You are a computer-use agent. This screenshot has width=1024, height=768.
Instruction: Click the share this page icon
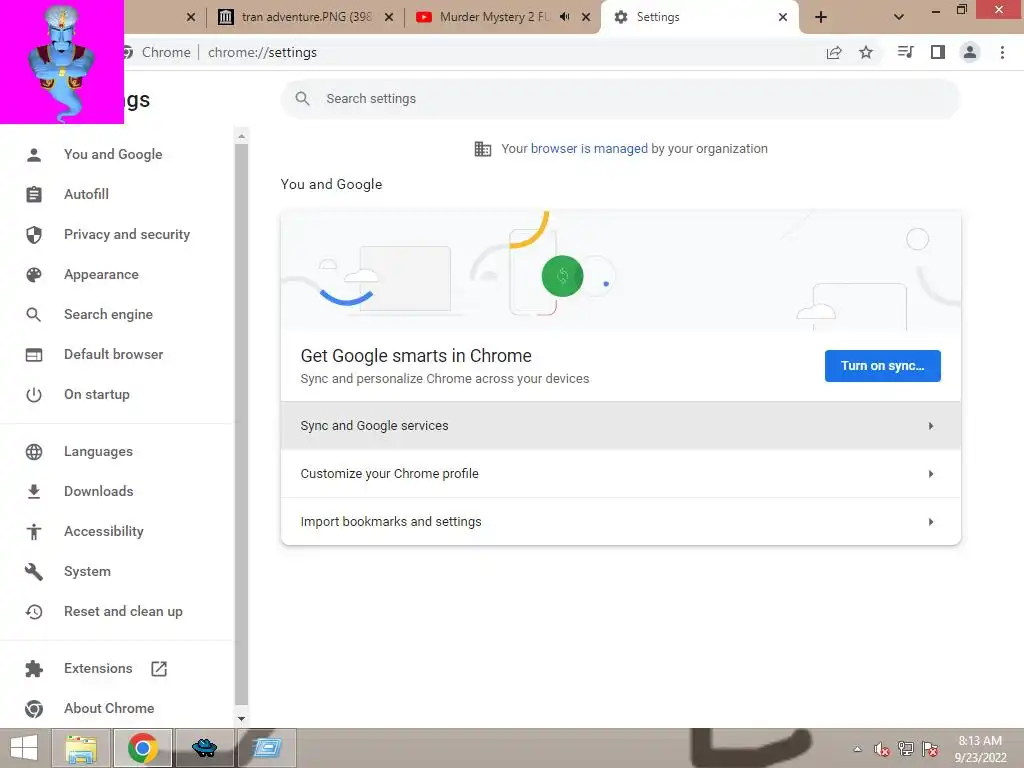834,52
